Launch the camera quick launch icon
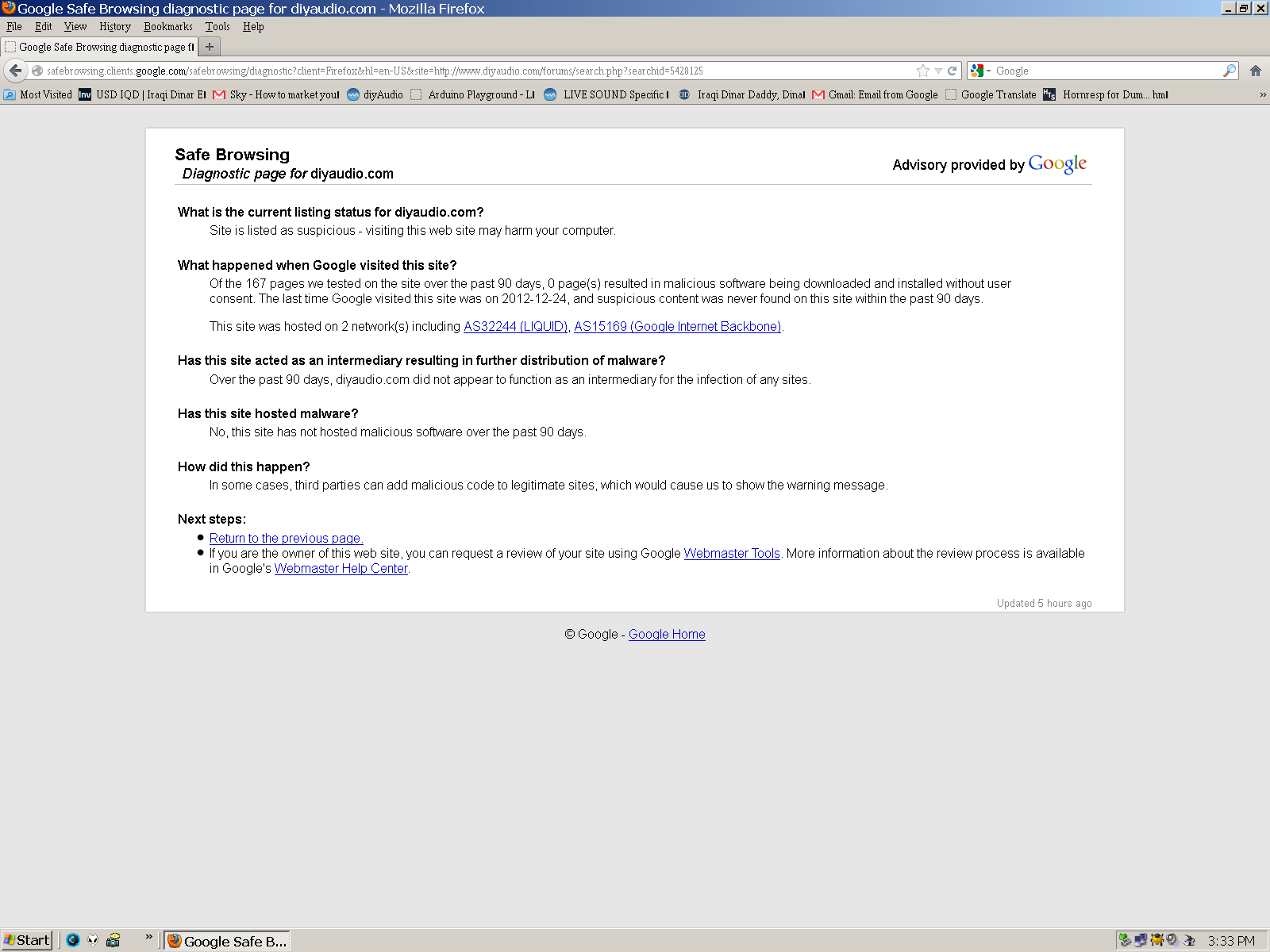1270x952 pixels. [x=114, y=940]
